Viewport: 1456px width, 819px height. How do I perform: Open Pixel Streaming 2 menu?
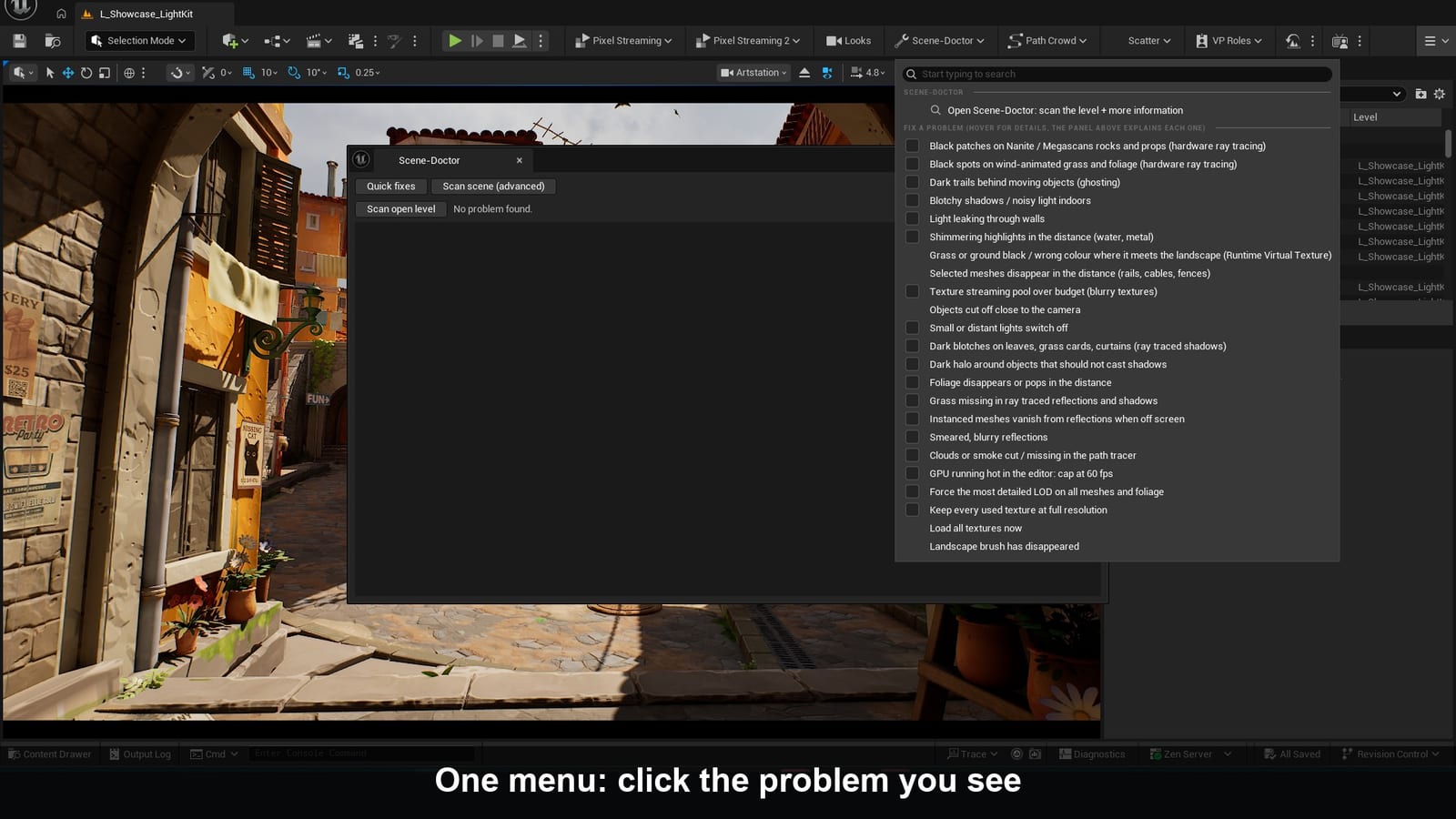coord(747,41)
